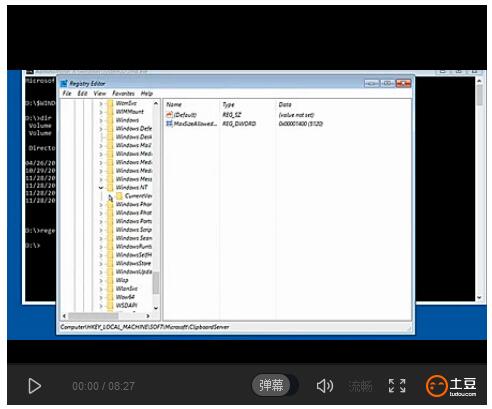
Task: Click the Registry Editor title bar icon
Action: 64,83
